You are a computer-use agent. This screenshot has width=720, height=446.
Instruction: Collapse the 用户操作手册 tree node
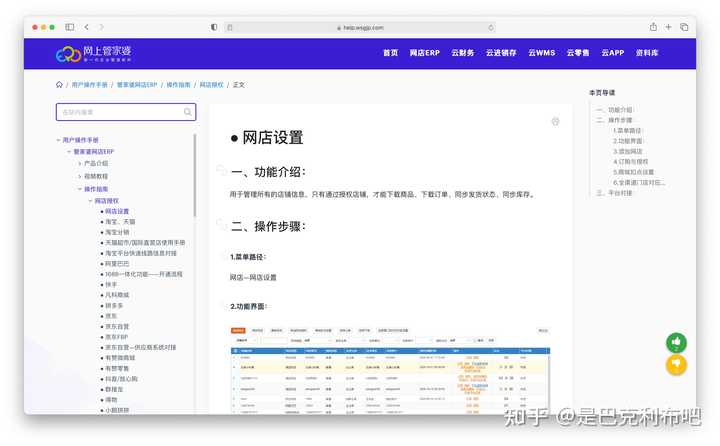click(x=58, y=140)
